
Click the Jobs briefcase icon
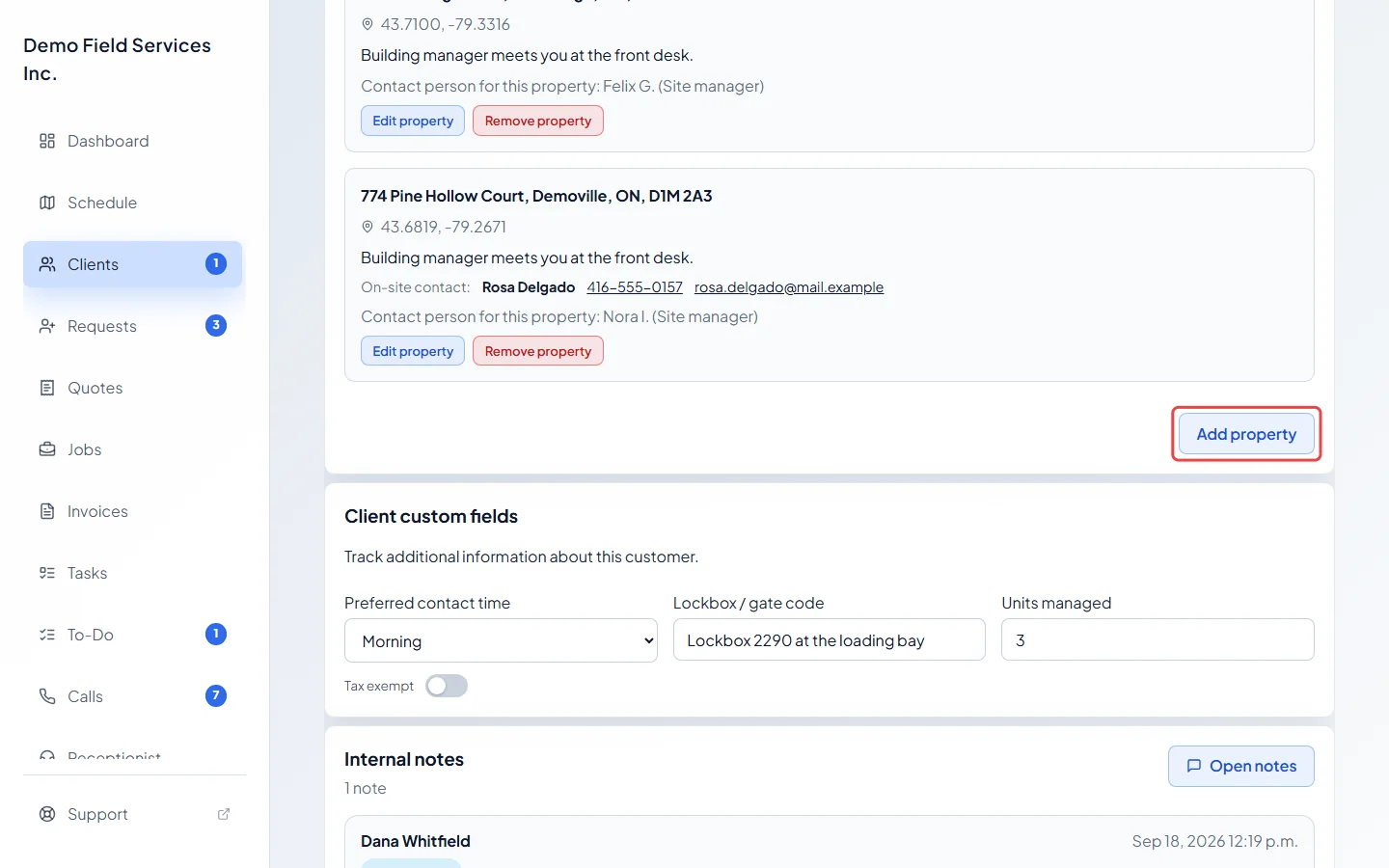coord(47,449)
